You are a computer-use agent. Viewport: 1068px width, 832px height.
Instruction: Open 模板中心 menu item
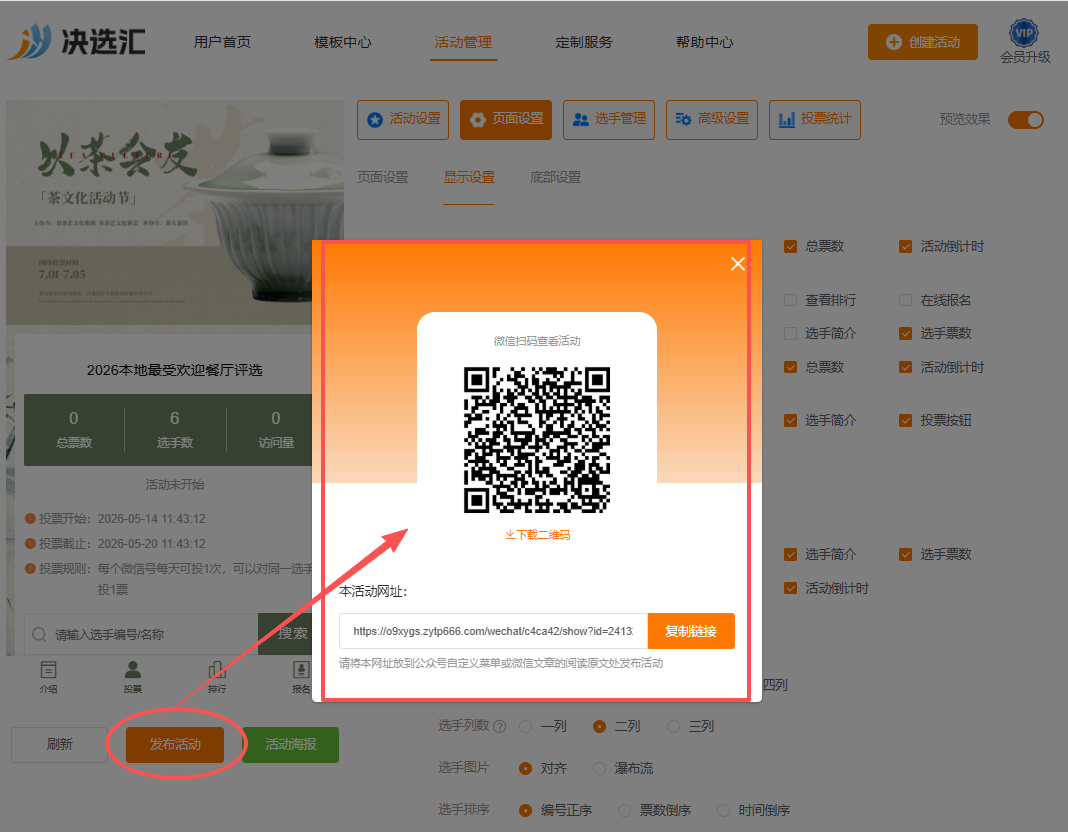pyautogui.click(x=343, y=42)
